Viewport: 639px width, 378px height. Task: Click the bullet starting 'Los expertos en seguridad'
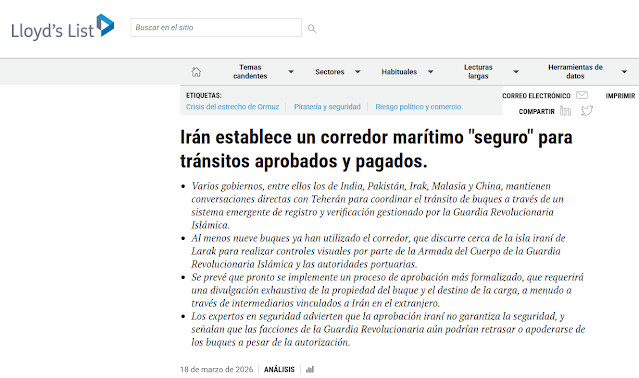pos(388,329)
